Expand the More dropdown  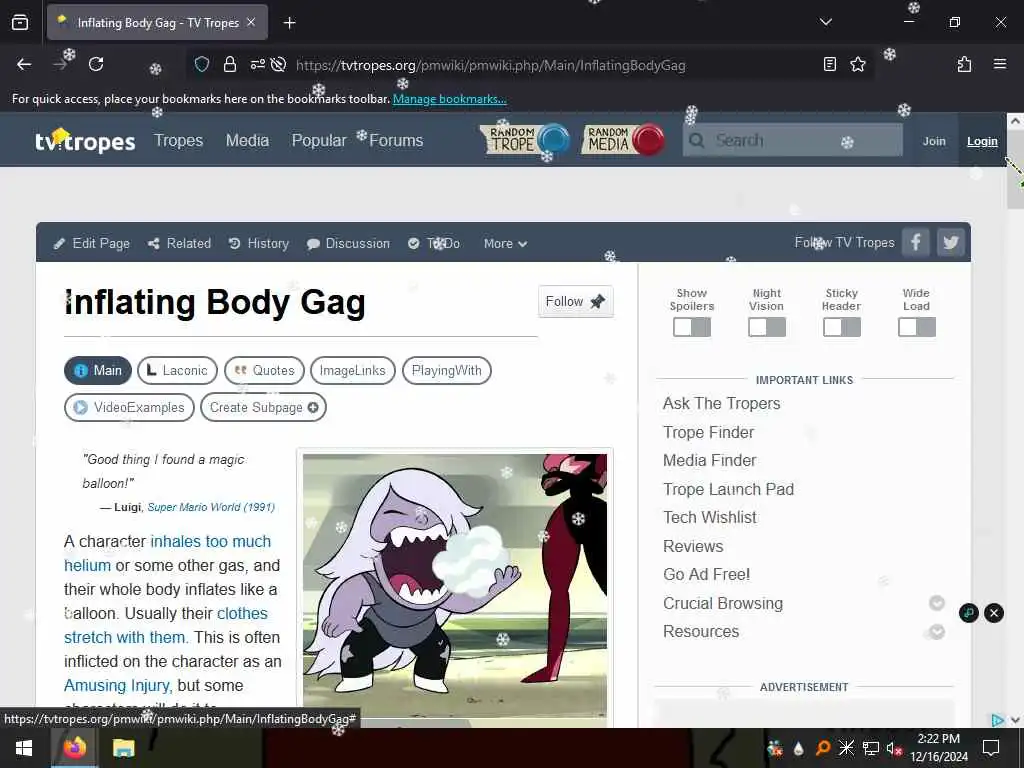pyautogui.click(x=505, y=243)
